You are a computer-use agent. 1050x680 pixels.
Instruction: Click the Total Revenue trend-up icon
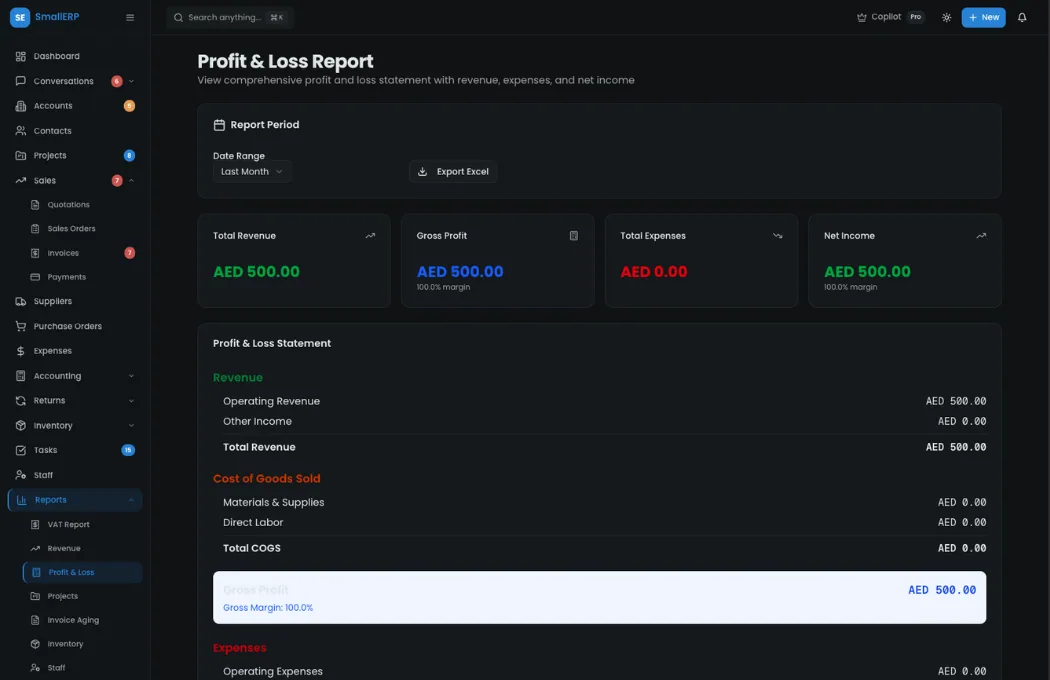point(370,236)
